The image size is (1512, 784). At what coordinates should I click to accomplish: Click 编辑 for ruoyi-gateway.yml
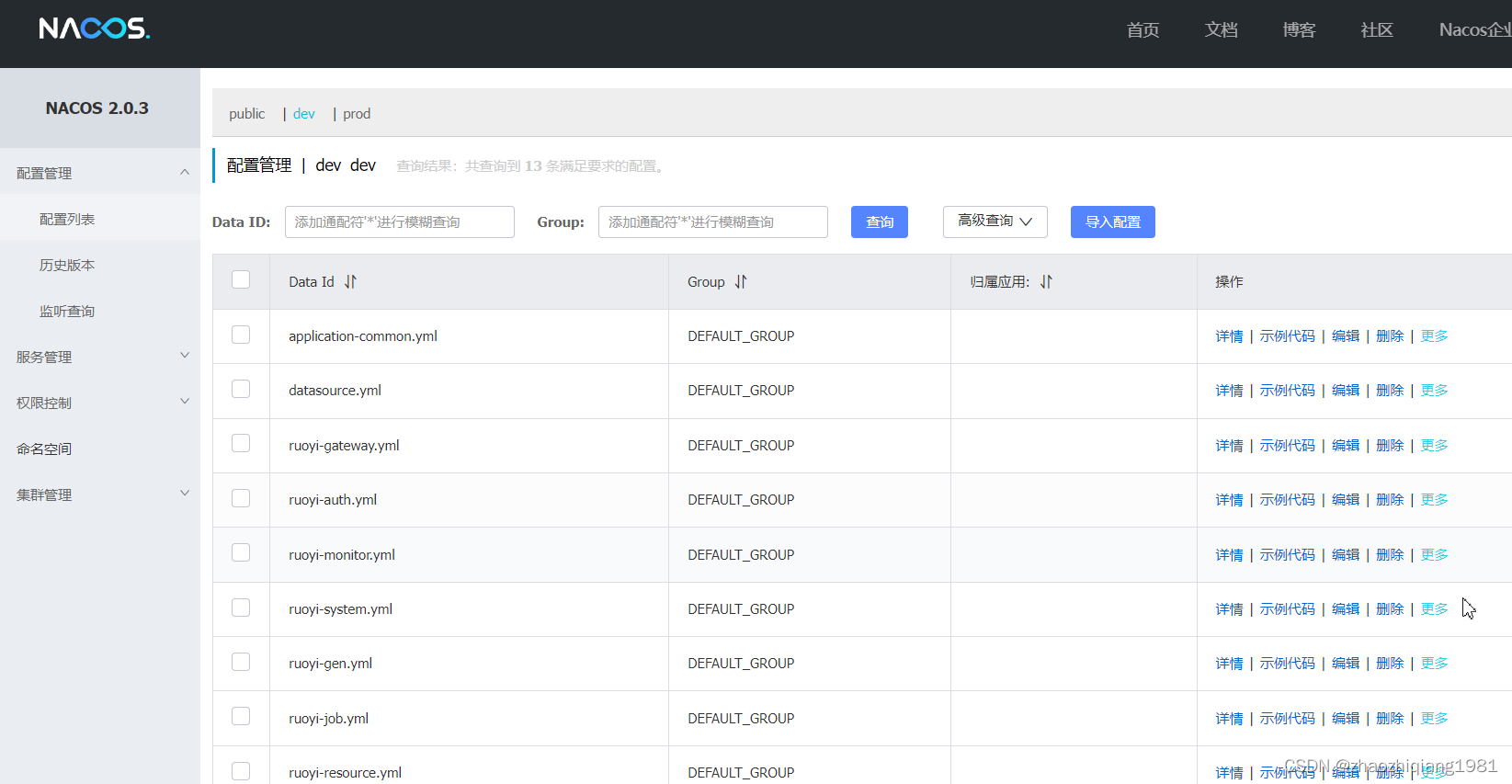(1346, 446)
